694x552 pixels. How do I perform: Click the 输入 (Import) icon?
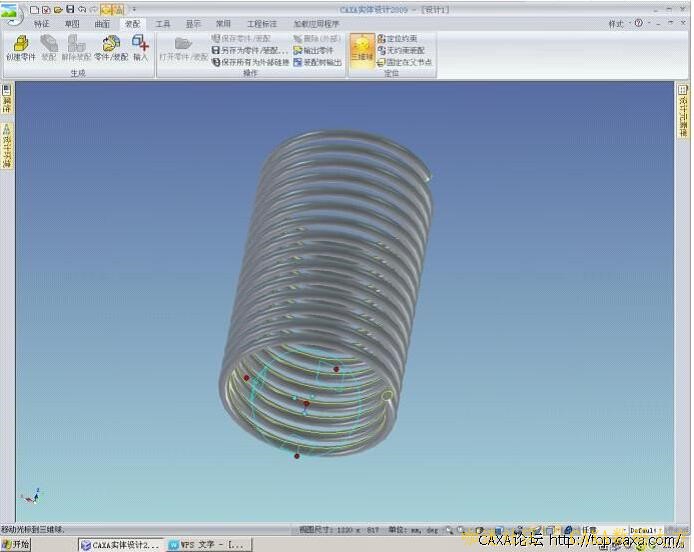point(140,47)
